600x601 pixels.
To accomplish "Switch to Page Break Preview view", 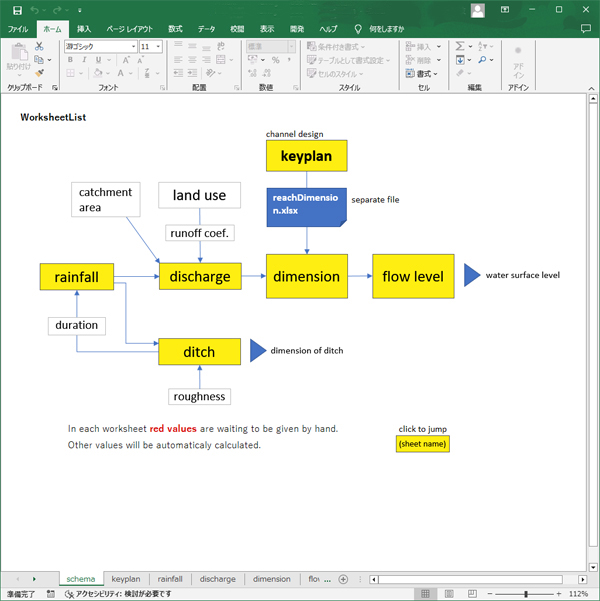I will click(470, 594).
